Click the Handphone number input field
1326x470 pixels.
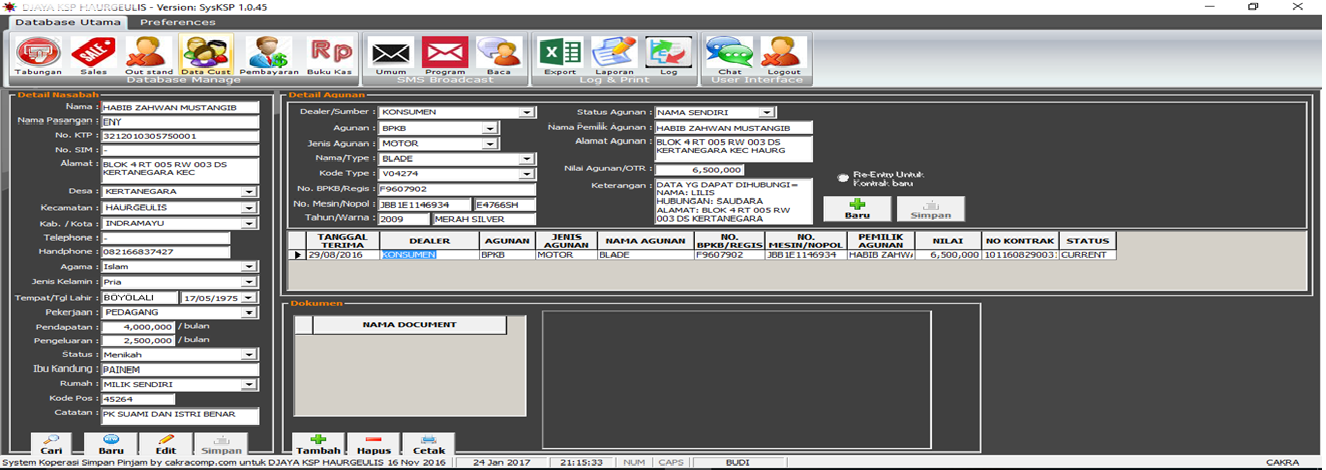tap(165, 252)
